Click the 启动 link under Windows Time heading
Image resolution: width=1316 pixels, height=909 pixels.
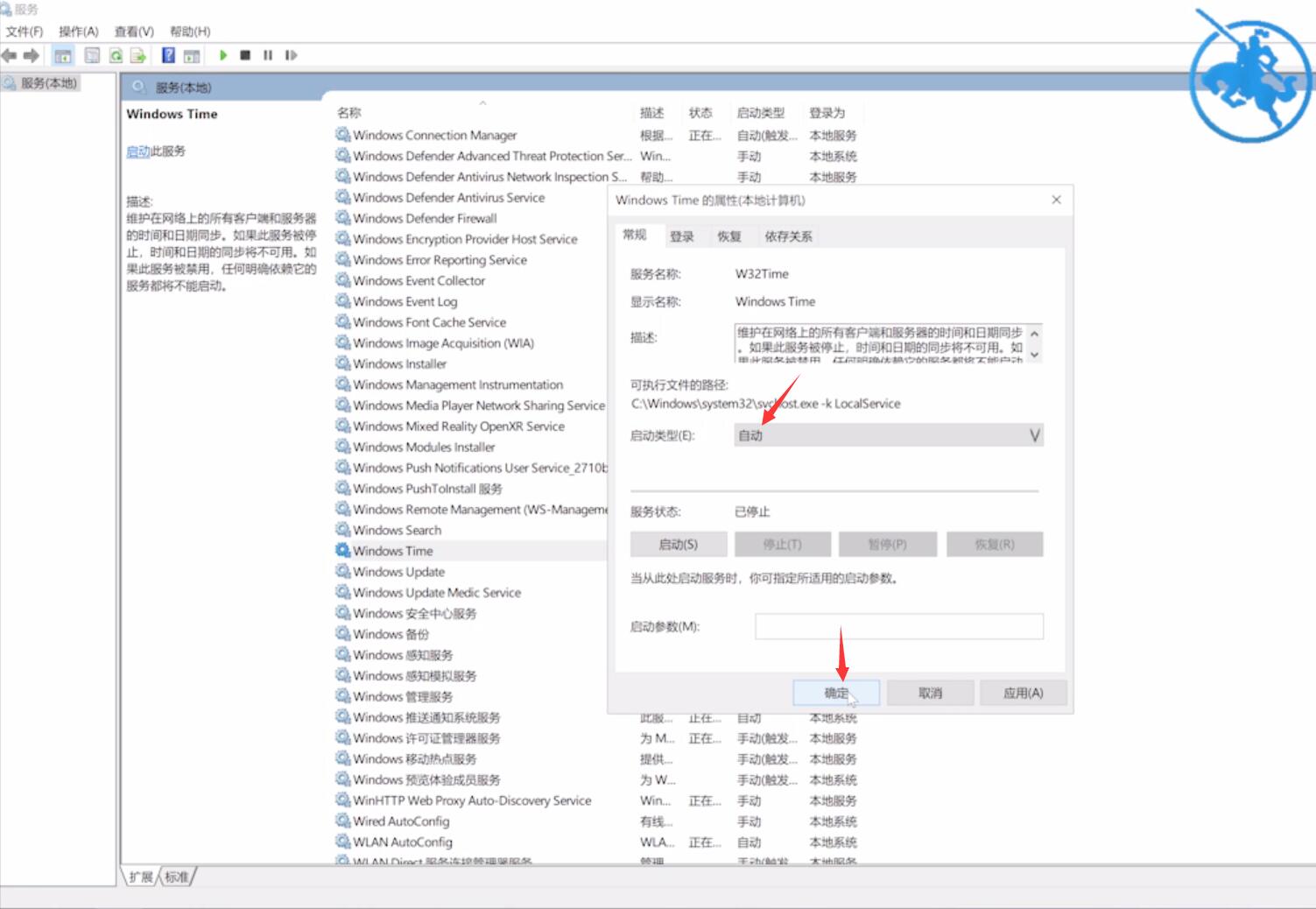[137, 151]
